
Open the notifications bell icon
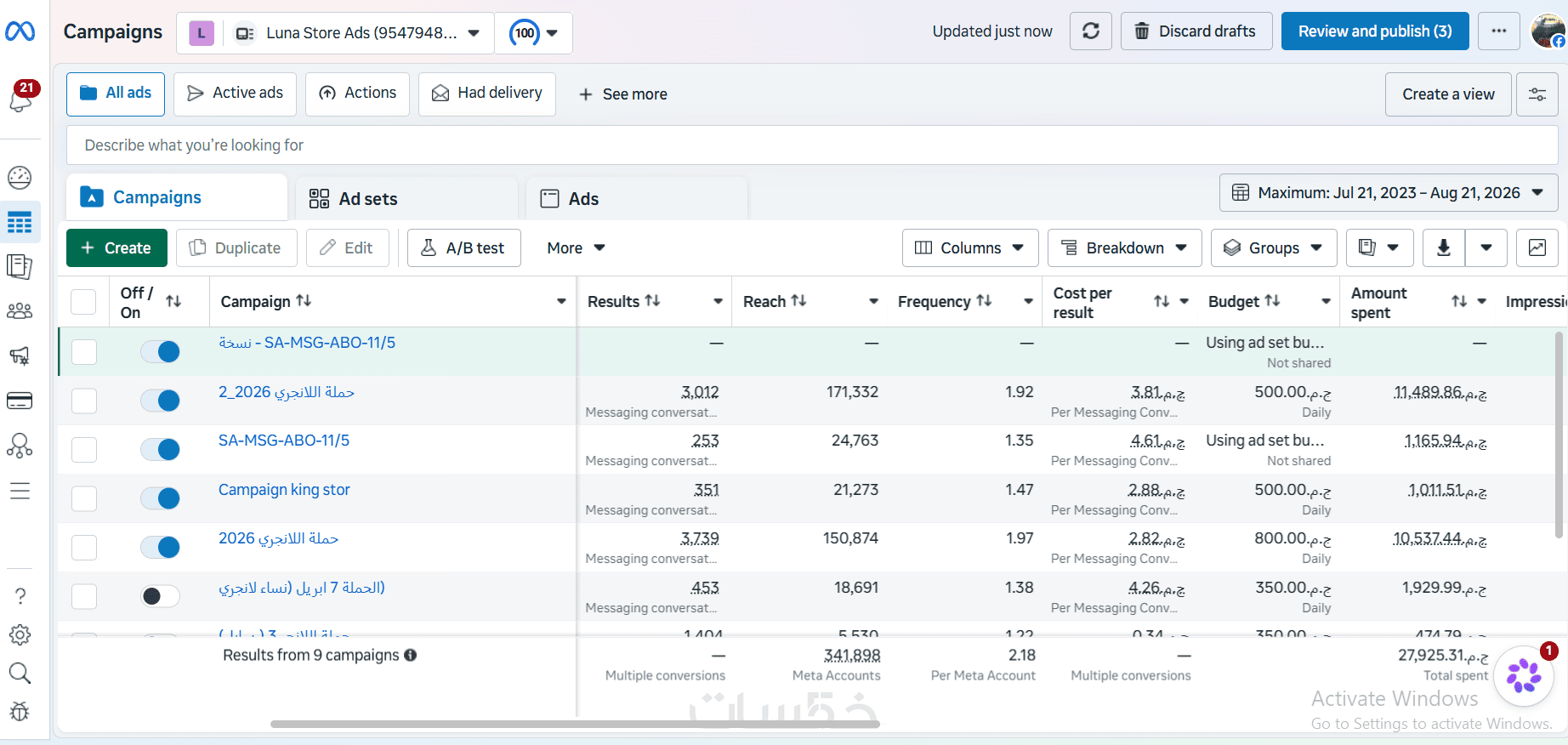20,98
